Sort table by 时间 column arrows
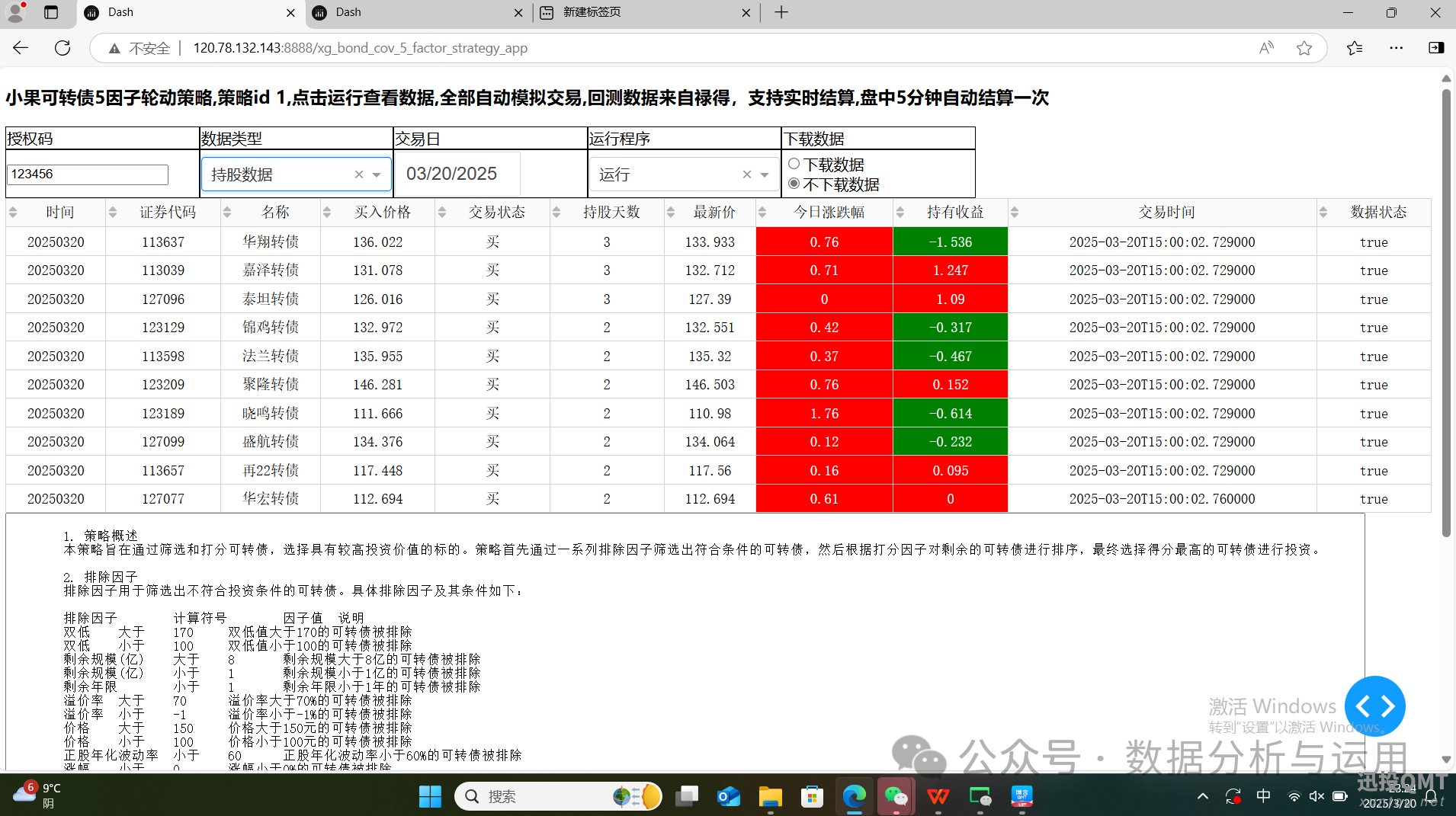This screenshot has width=1456, height=816. tap(13, 213)
